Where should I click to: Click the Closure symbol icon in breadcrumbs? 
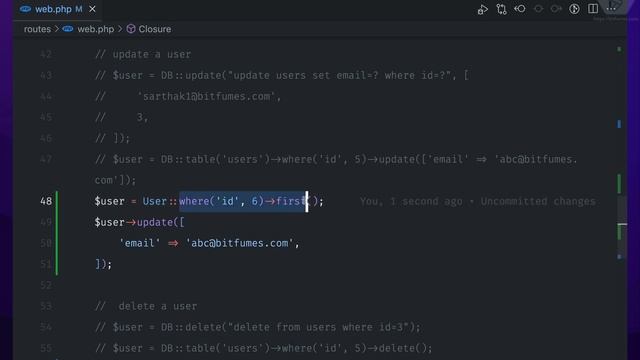pos(131,29)
